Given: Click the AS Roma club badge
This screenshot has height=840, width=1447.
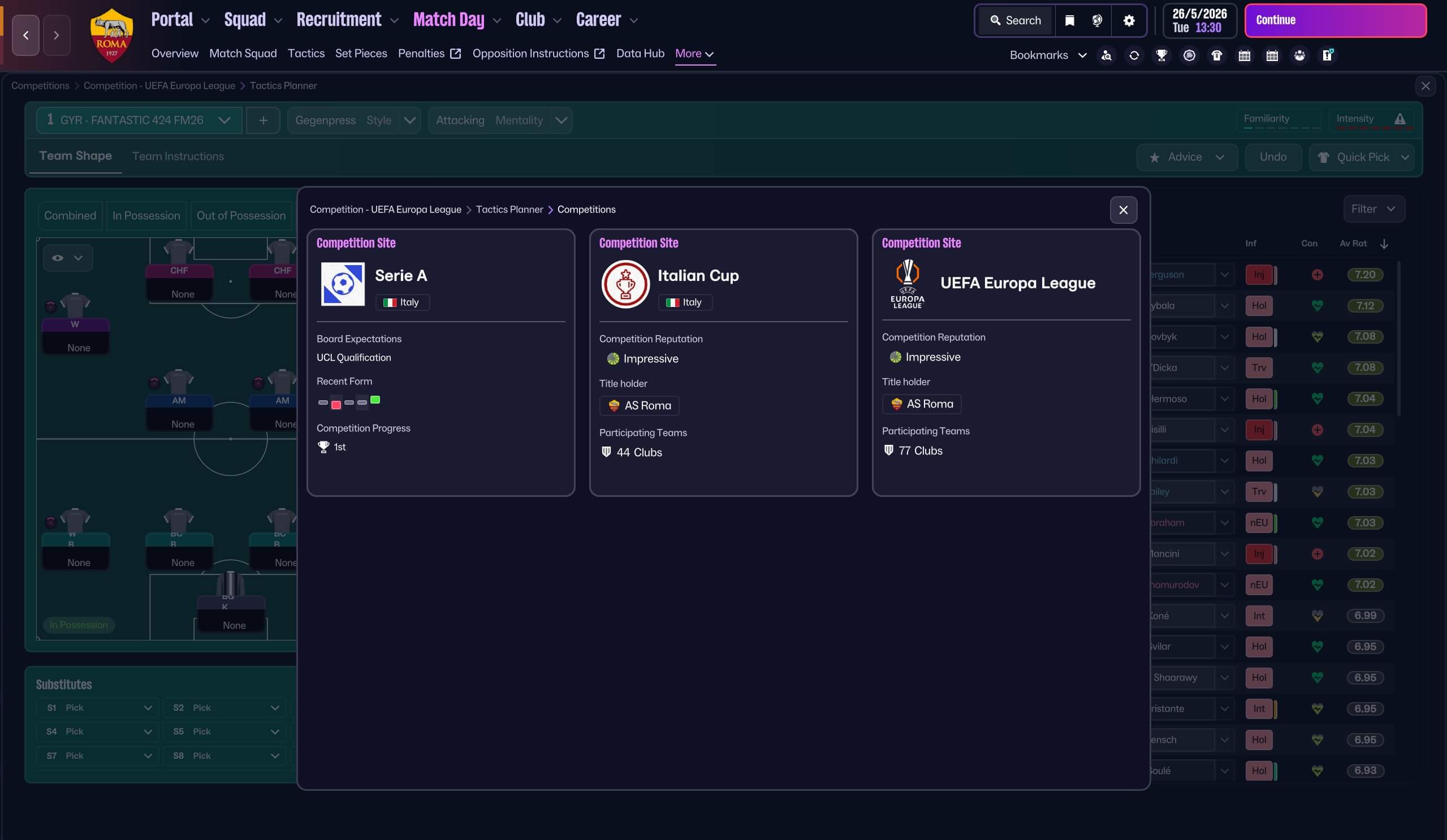Looking at the screenshot, I should coord(112,35).
